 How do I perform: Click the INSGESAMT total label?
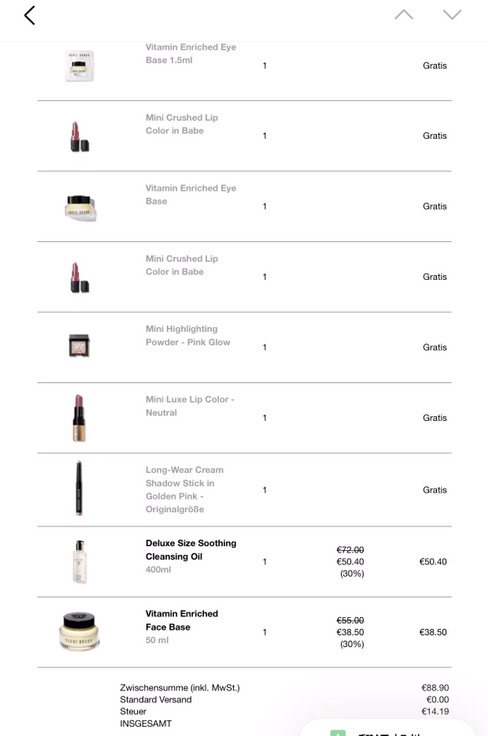tap(145, 723)
